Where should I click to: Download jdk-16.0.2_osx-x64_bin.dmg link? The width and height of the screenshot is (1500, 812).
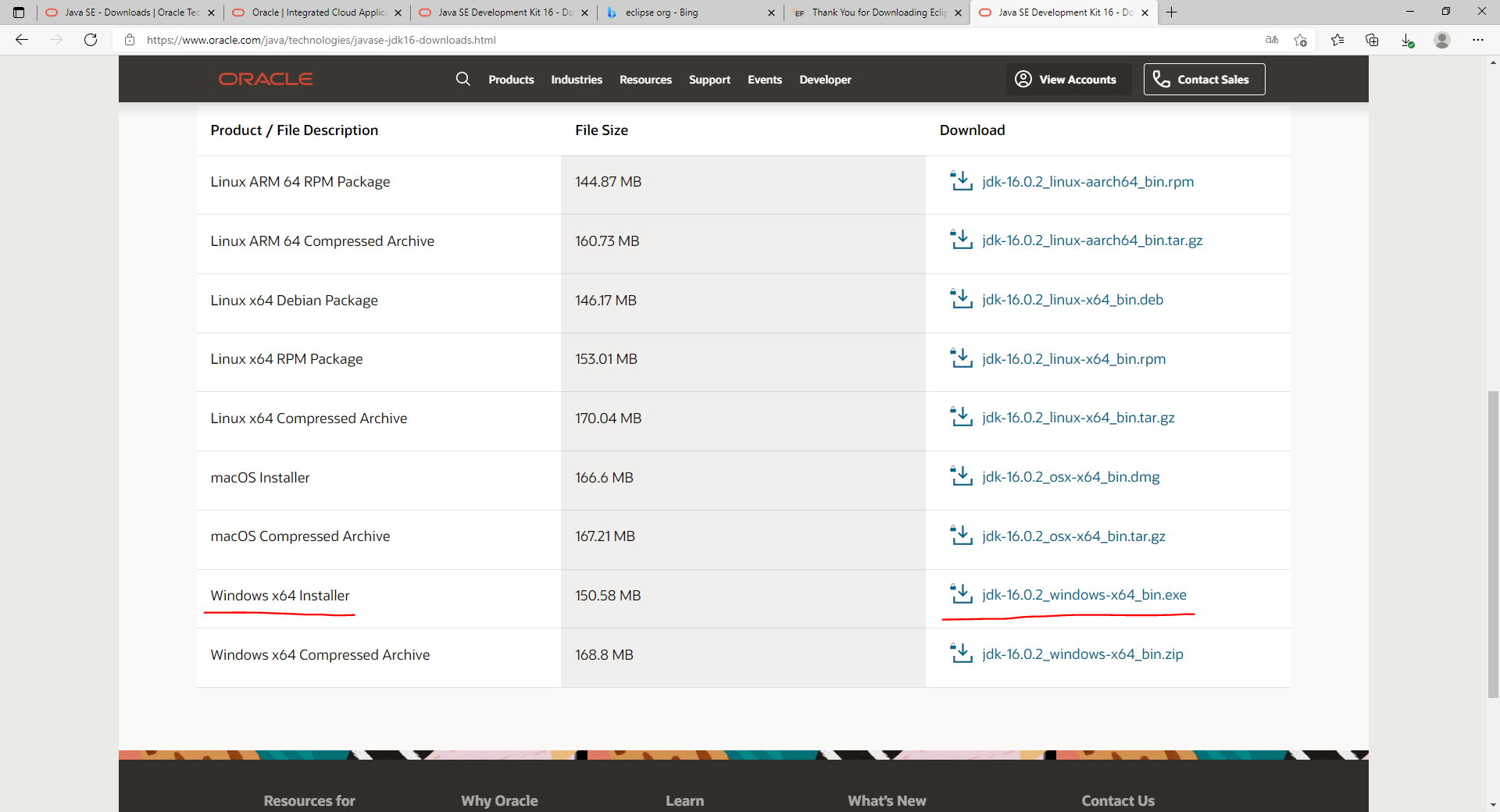point(1070,476)
